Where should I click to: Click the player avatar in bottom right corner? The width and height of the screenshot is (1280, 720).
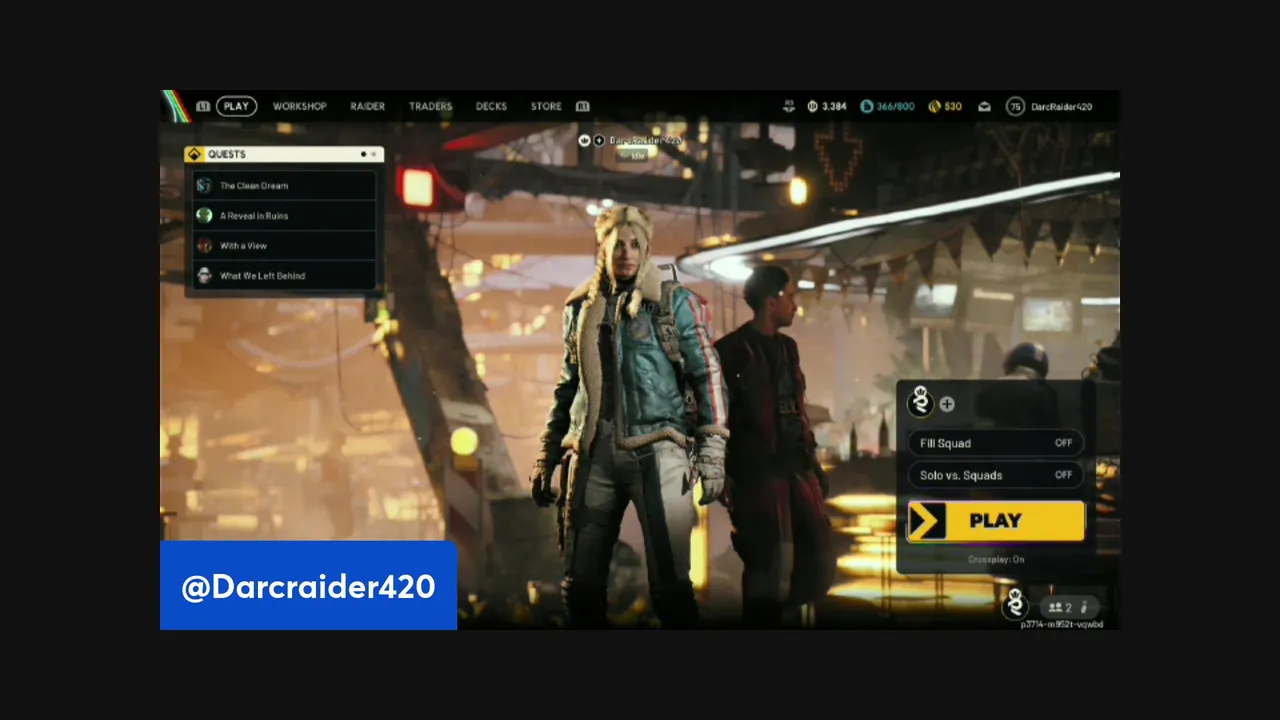[1015, 604]
